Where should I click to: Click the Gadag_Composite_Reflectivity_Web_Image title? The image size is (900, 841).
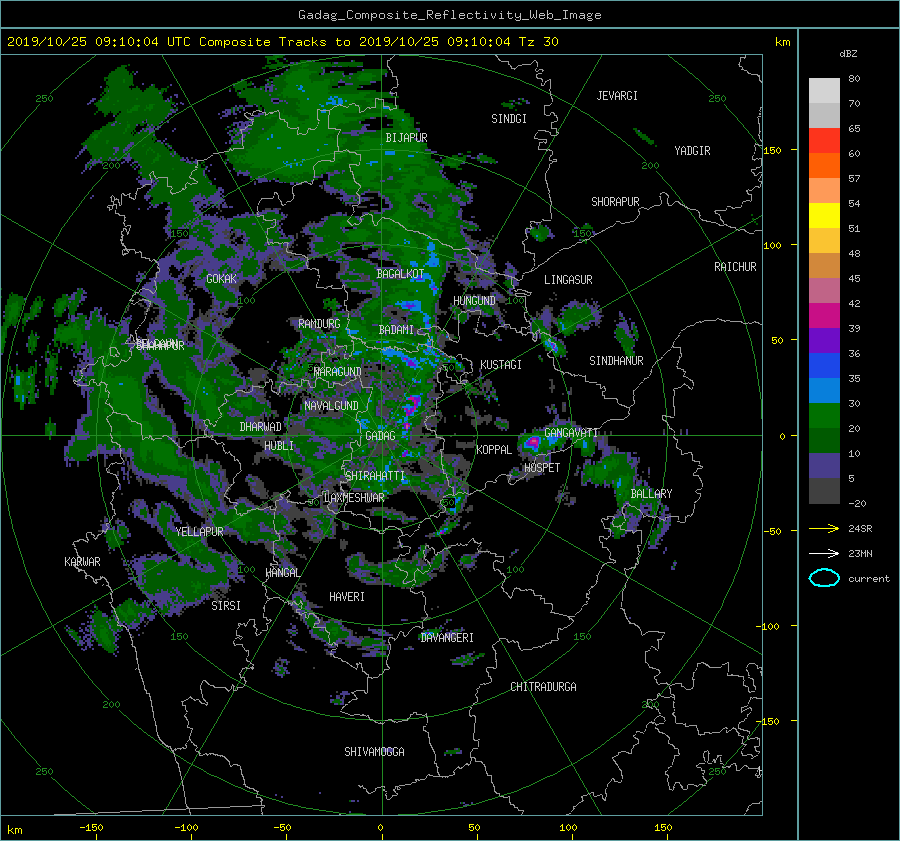click(x=449, y=15)
